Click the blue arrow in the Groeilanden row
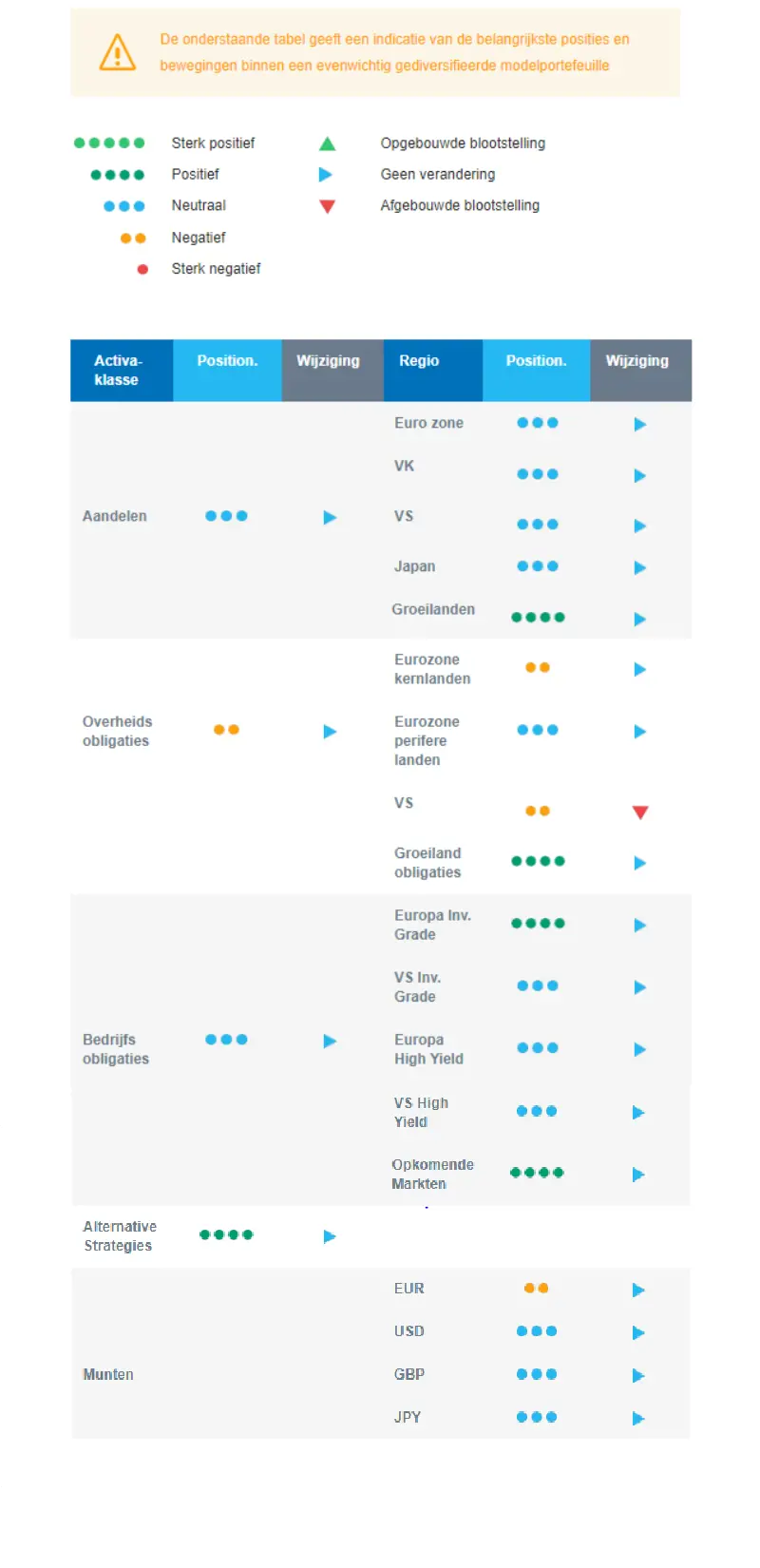This screenshot has height=1568, width=760. click(639, 619)
